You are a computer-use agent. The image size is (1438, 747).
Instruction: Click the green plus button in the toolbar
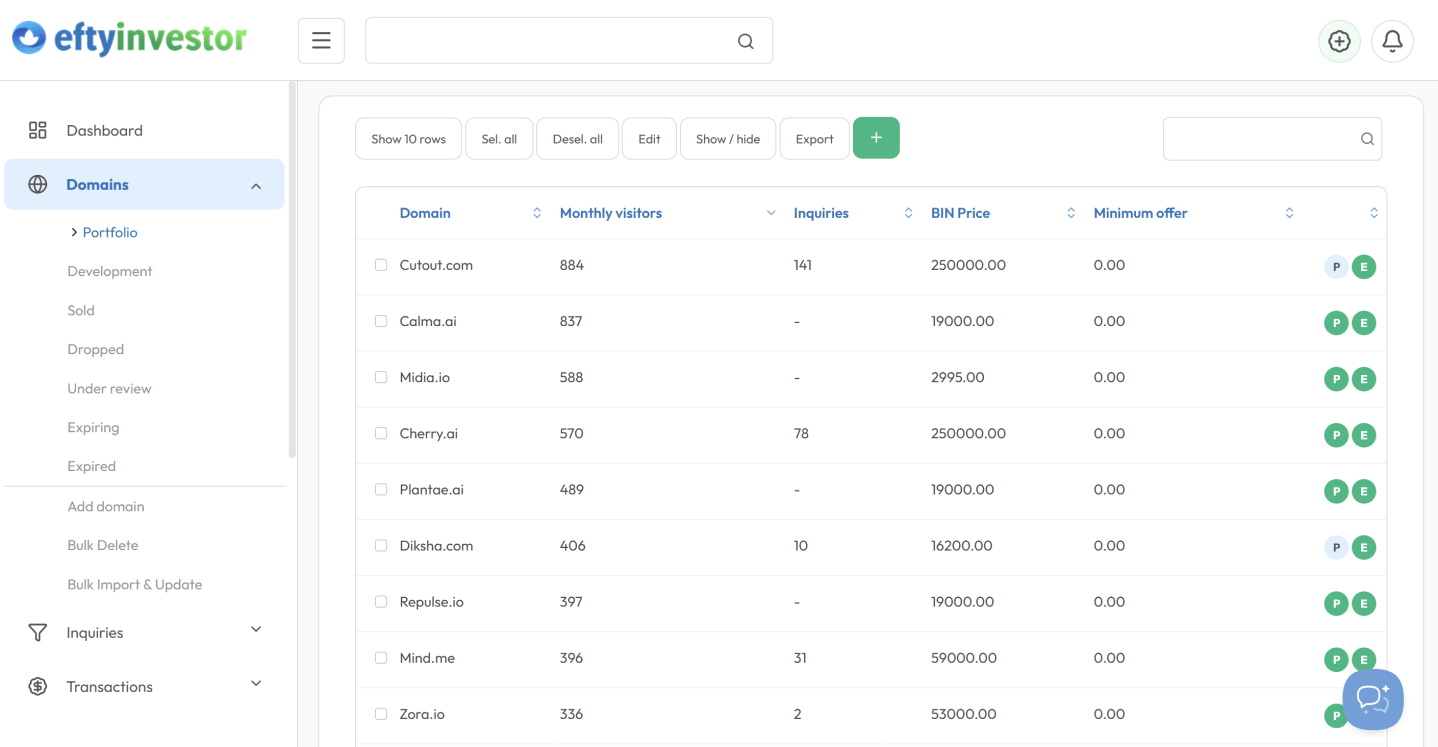(x=876, y=138)
